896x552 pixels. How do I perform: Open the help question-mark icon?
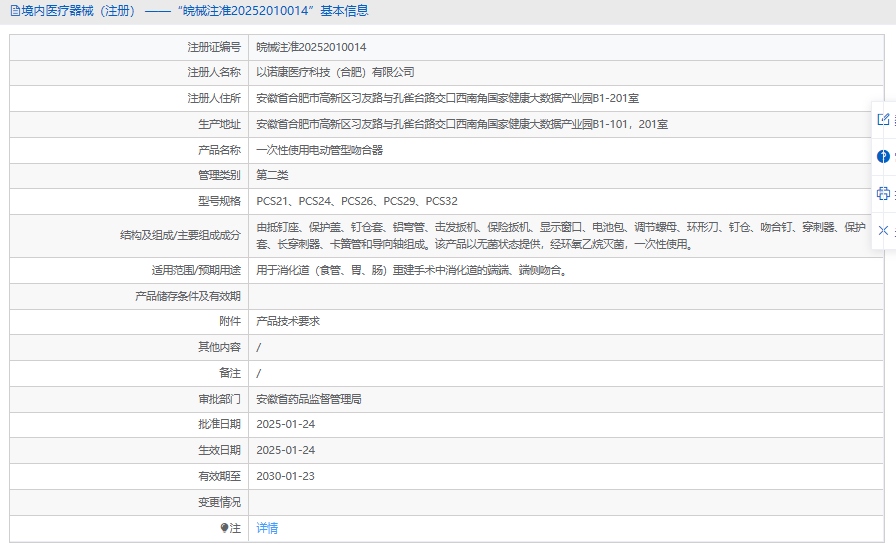[x=883, y=156]
